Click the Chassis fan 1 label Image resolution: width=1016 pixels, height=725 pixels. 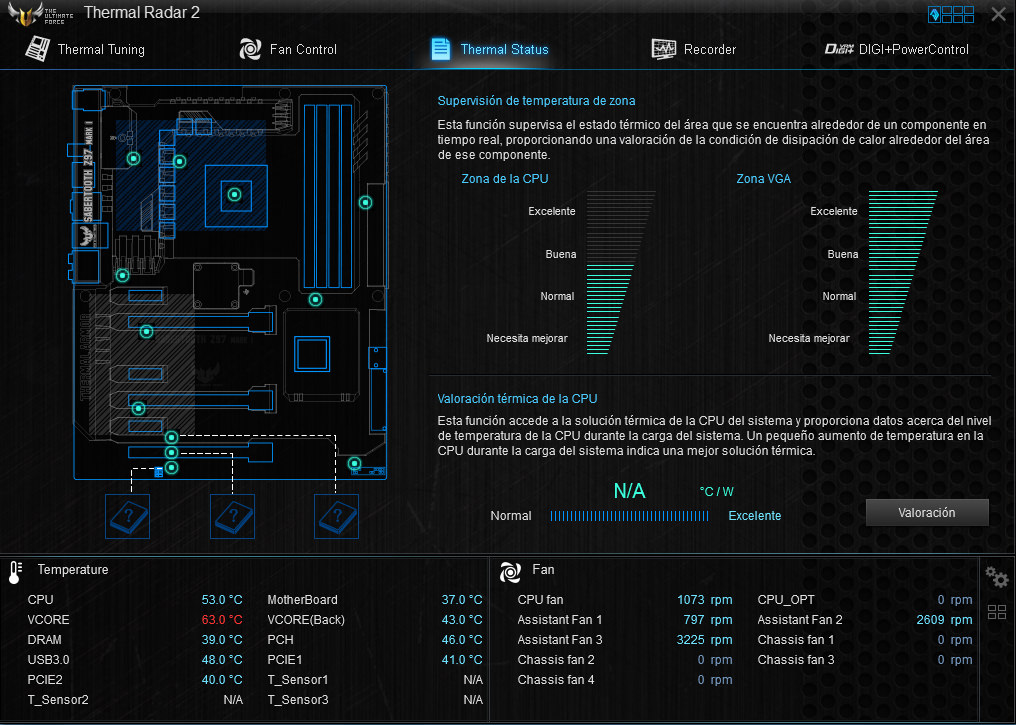tap(796, 639)
